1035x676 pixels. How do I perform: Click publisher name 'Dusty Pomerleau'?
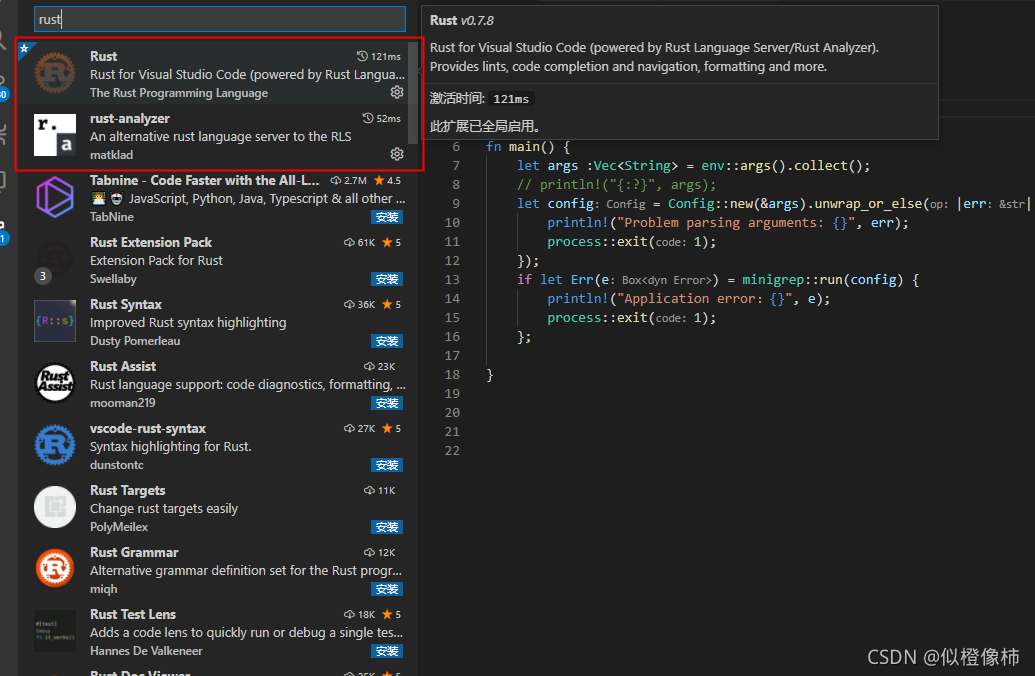tap(135, 341)
